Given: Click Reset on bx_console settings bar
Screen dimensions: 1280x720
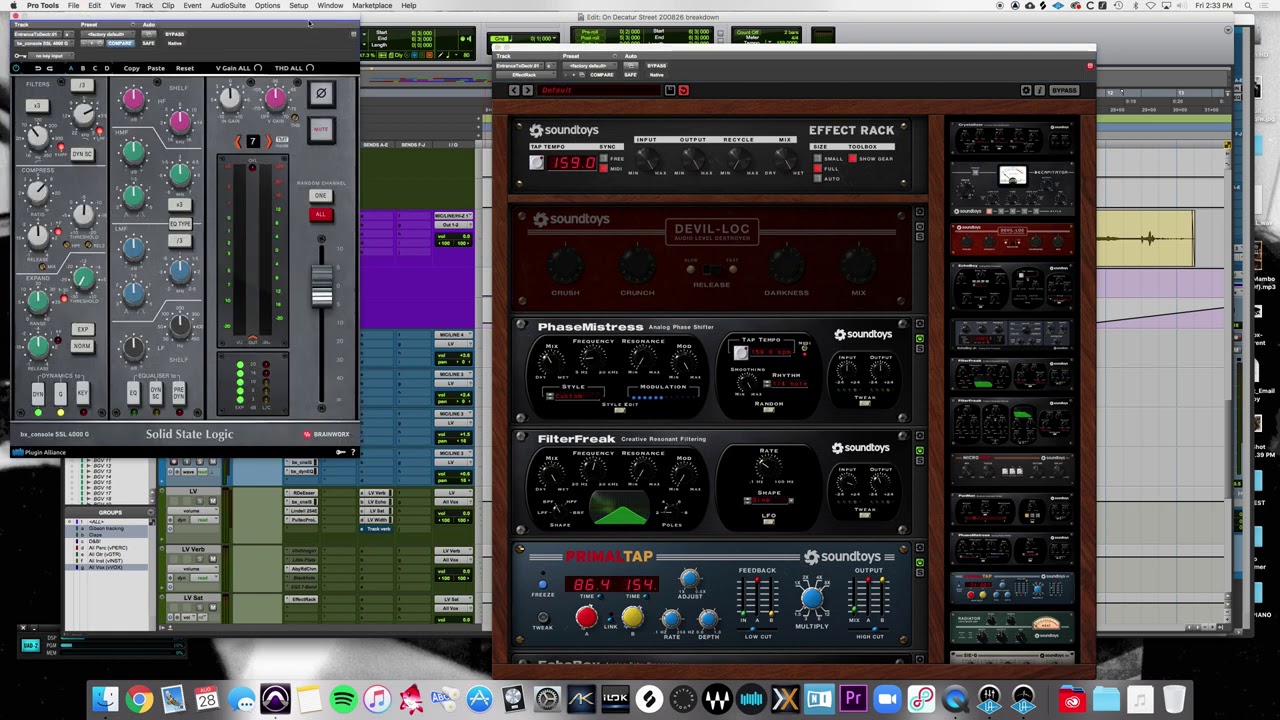Looking at the screenshot, I should pyautogui.click(x=185, y=68).
